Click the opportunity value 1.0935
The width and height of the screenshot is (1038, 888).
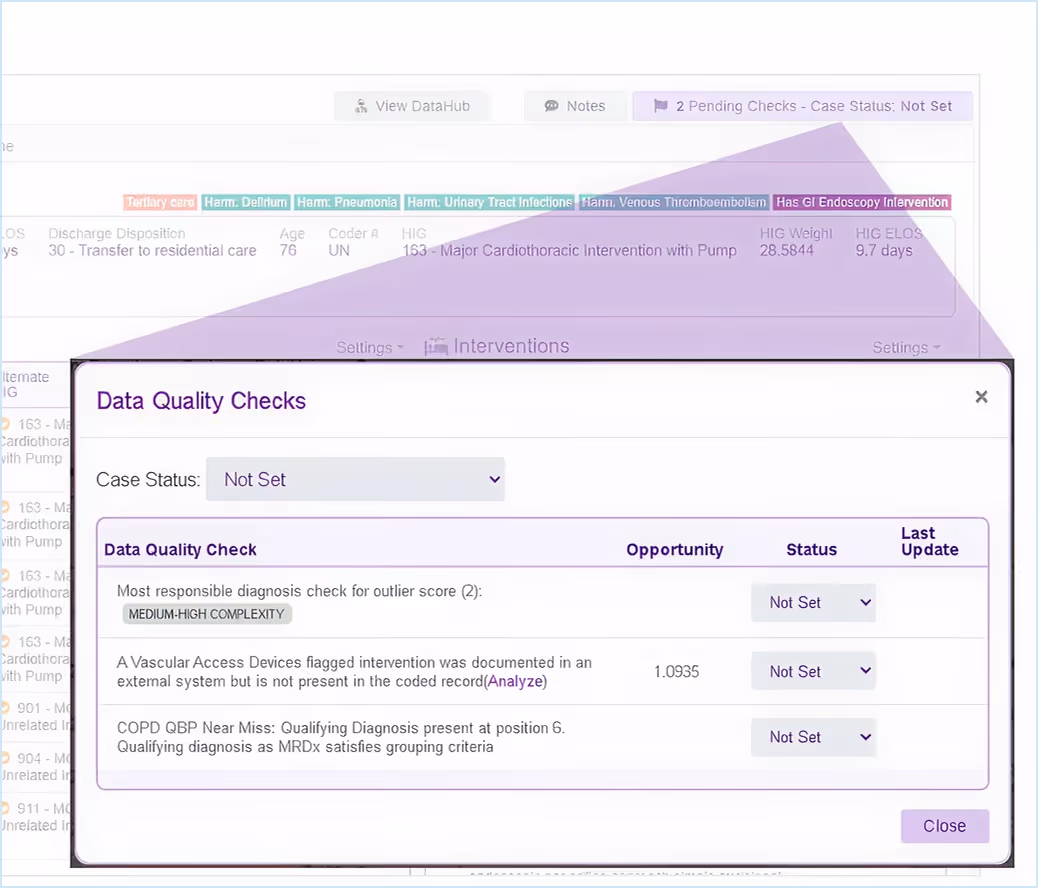tap(677, 671)
